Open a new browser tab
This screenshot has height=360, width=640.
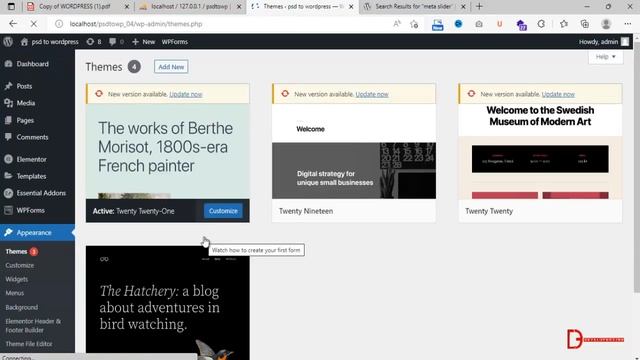[x=479, y=7]
